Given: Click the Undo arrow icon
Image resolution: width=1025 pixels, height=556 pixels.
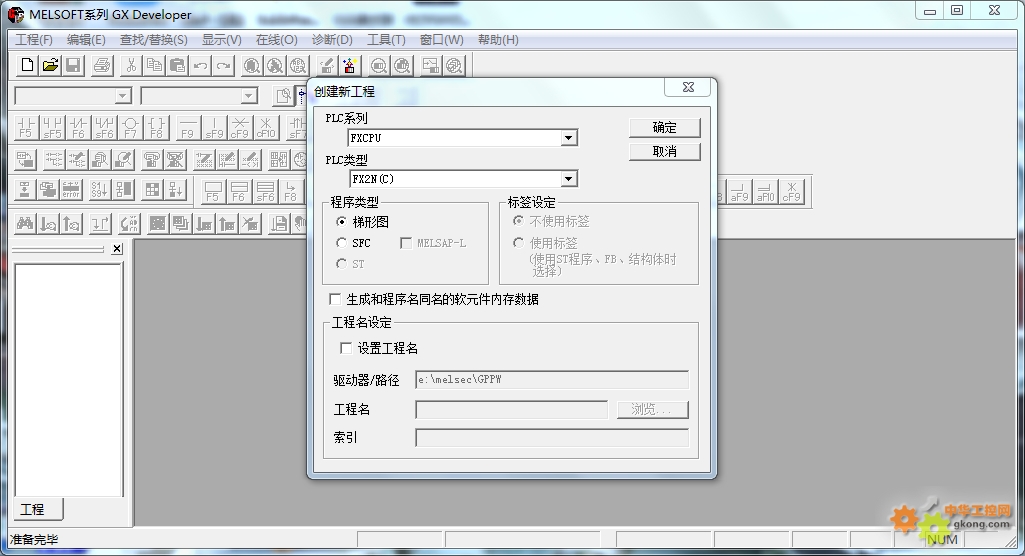Looking at the screenshot, I should [201, 65].
